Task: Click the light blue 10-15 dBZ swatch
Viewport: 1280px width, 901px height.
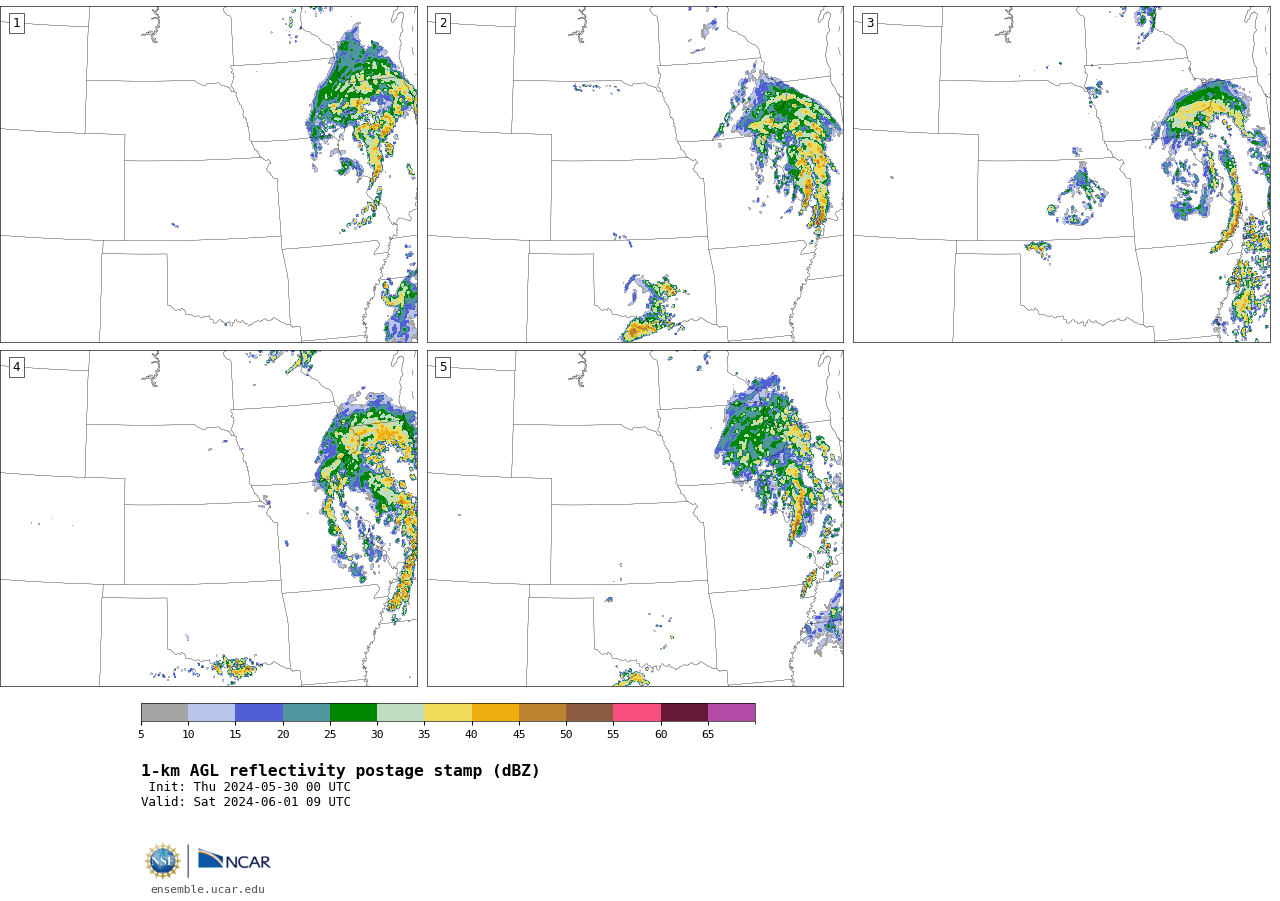Action: tap(212, 713)
